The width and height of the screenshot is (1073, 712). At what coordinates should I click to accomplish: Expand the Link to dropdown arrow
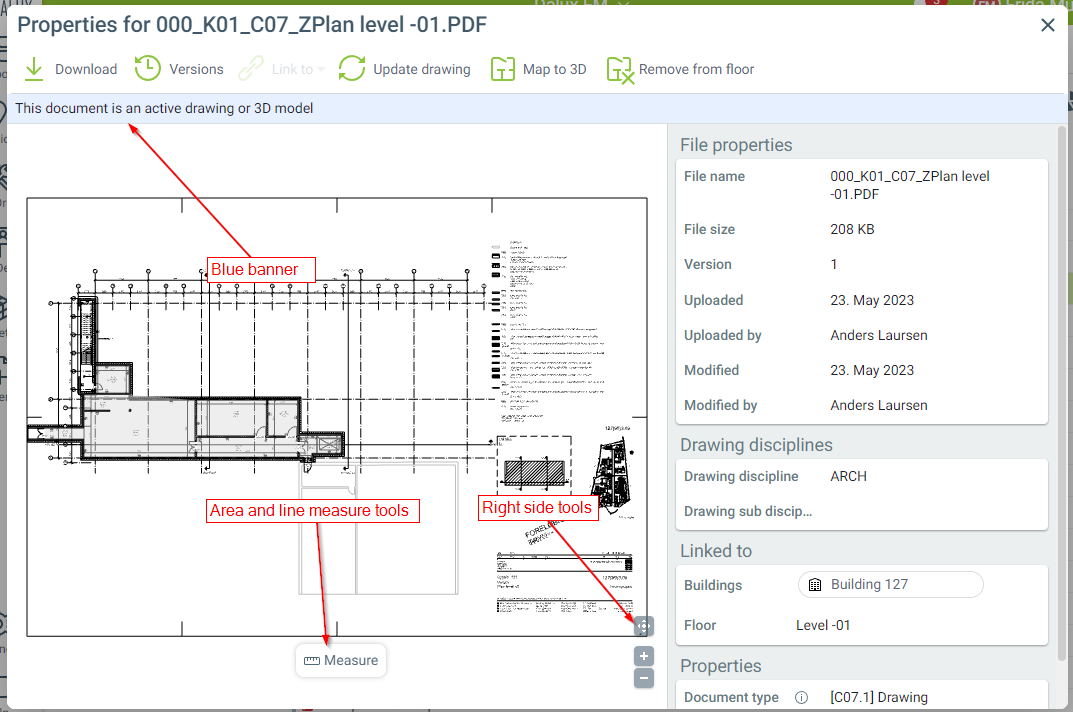click(x=322, y=70)
